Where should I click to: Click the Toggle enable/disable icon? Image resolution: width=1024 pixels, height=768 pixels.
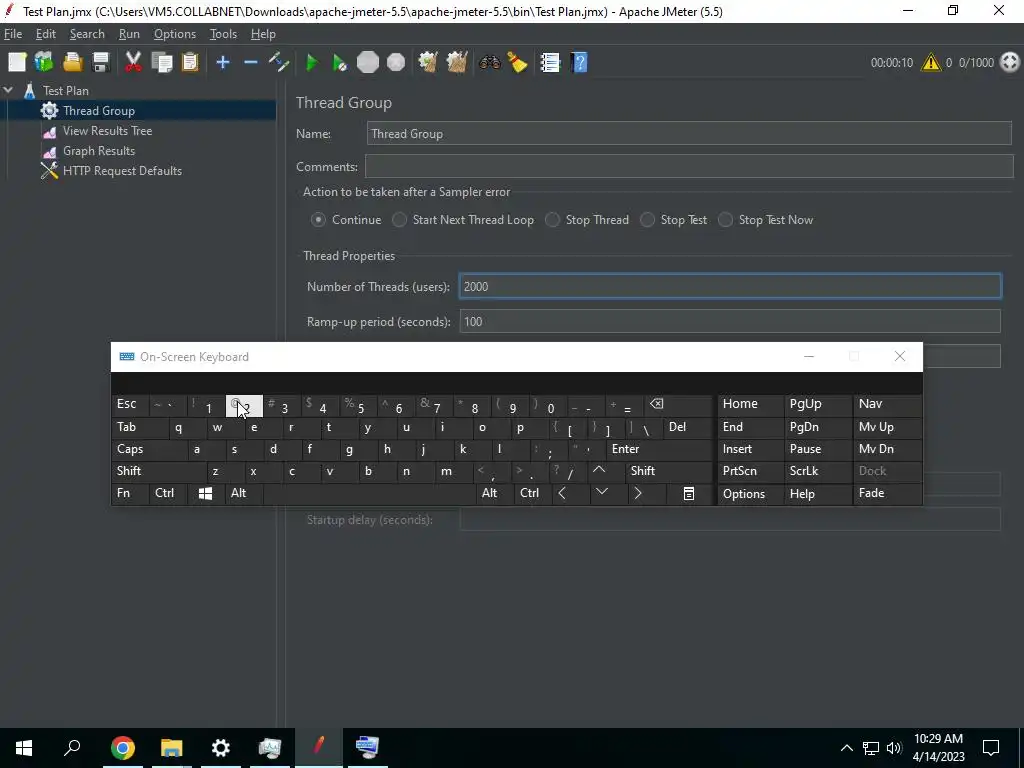tap(279, 63)
